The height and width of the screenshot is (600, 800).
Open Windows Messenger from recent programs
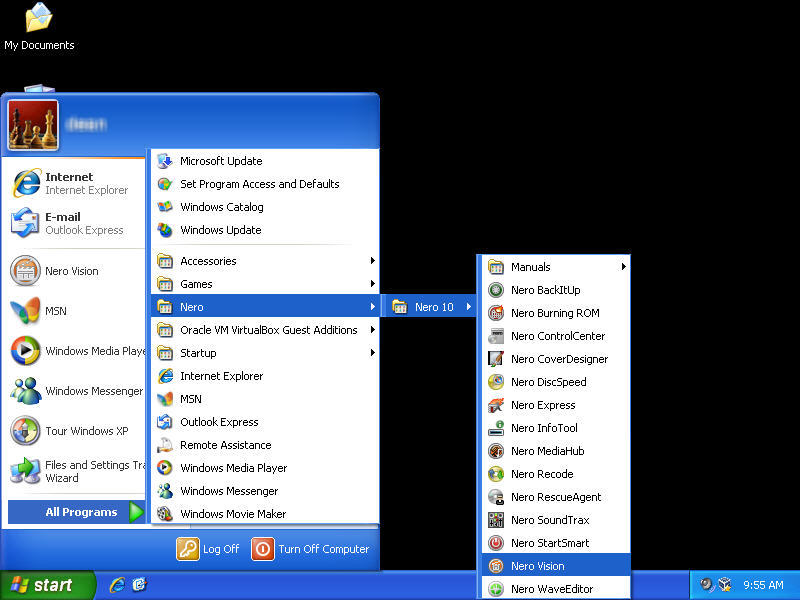(x=74, y=391)
